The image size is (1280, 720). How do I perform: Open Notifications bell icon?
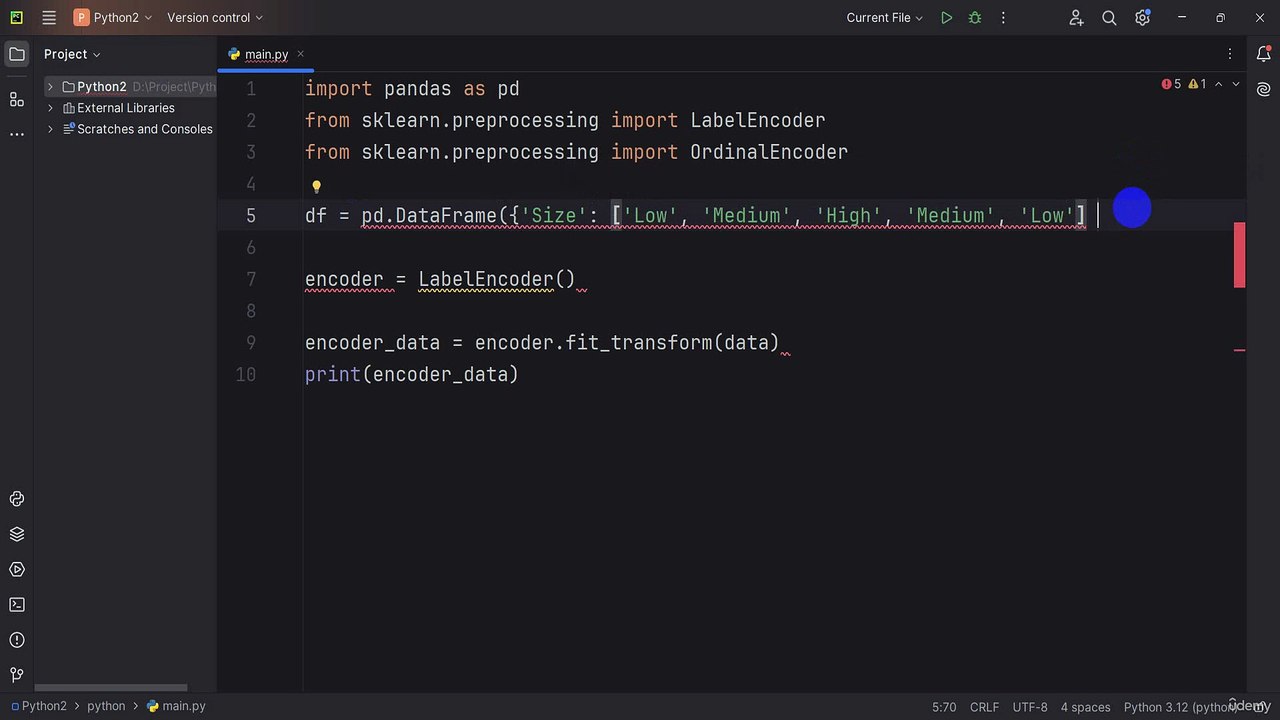point(1263,54)
